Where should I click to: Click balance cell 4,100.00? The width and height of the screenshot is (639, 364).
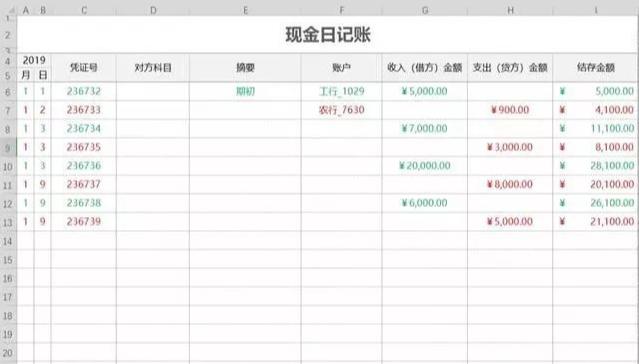point(596,110)
